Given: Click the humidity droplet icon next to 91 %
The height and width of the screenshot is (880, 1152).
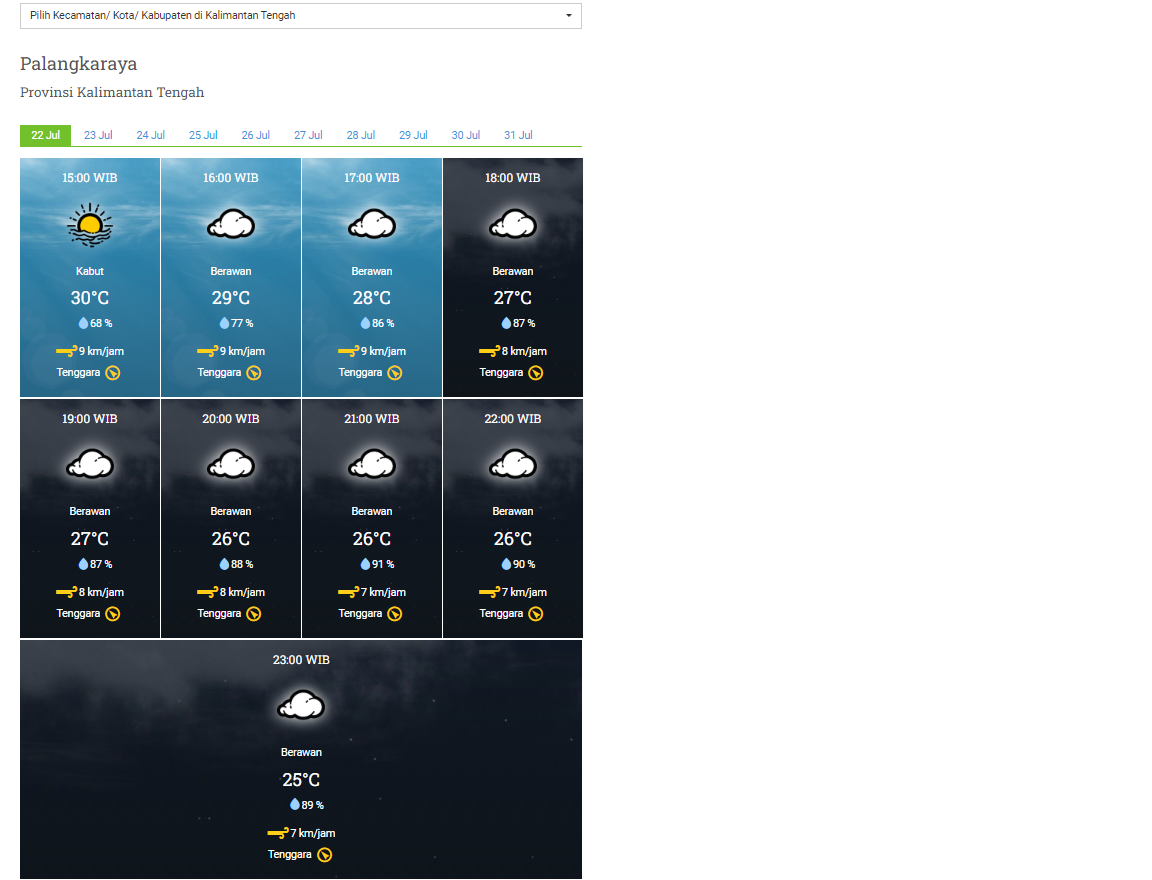Looking at the screenshot, I should 365,564.
